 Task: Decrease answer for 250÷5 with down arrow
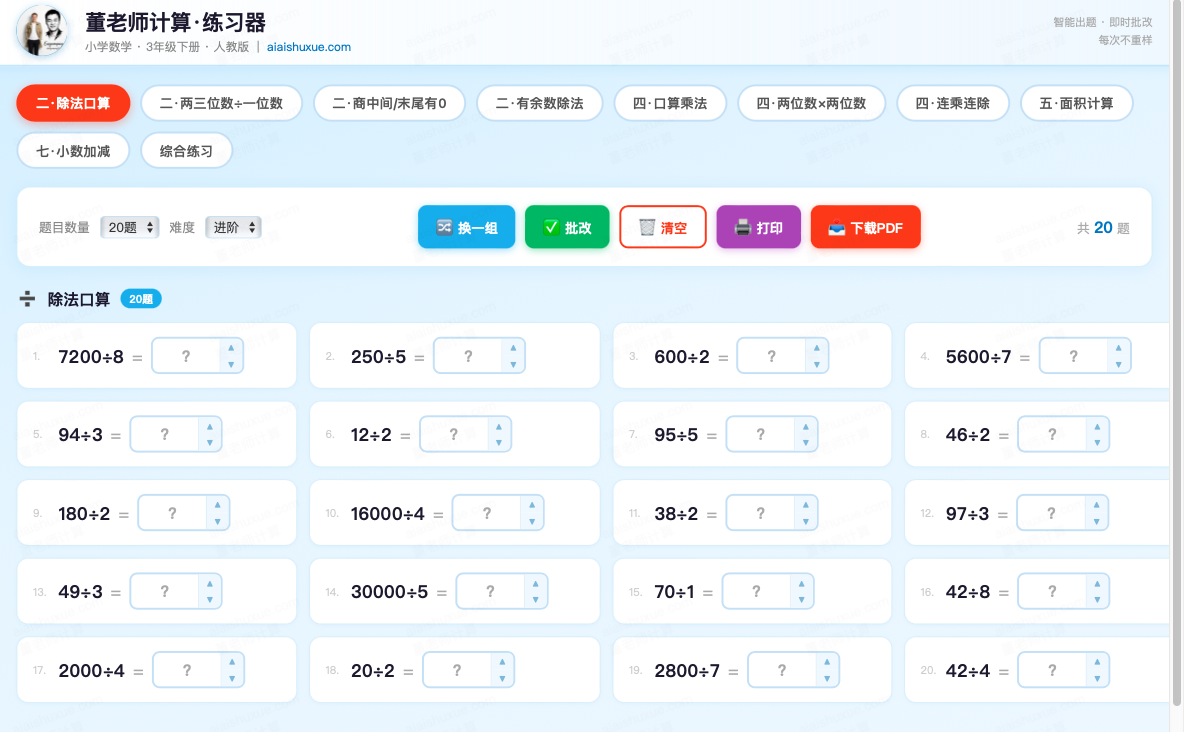click(x=513, y=365)
